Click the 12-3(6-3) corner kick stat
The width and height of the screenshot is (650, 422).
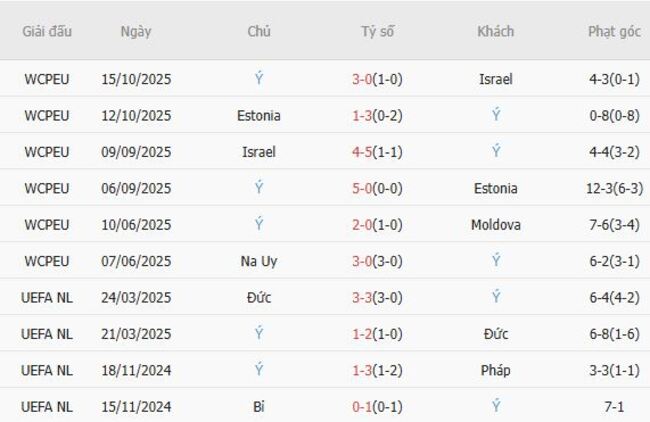(x=614, y=188)
